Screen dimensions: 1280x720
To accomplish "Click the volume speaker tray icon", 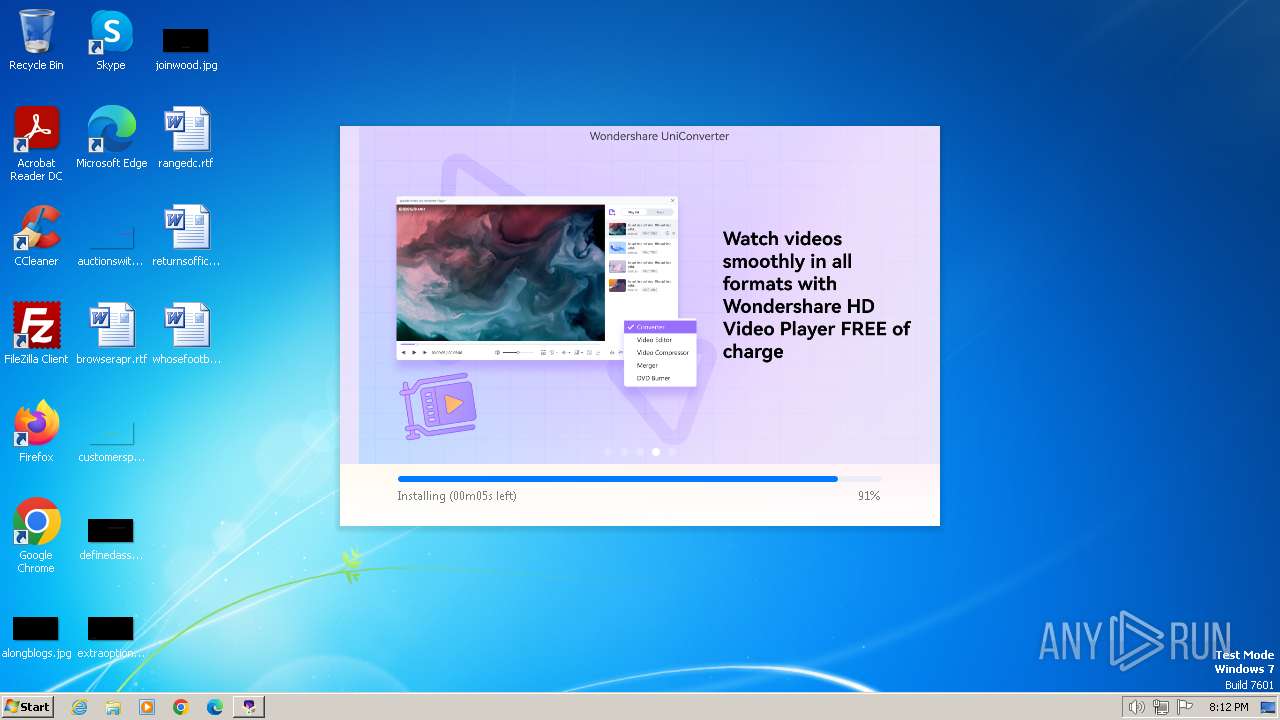I will click(x=1137, y=707).
